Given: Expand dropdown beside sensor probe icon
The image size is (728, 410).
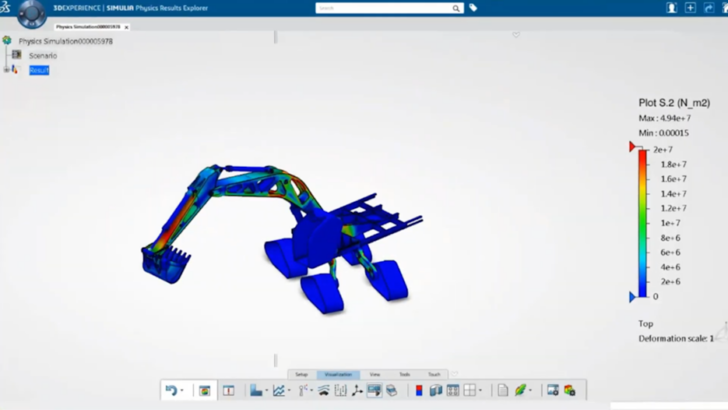Looking at the screenshot, I should (x=312, y=390).
